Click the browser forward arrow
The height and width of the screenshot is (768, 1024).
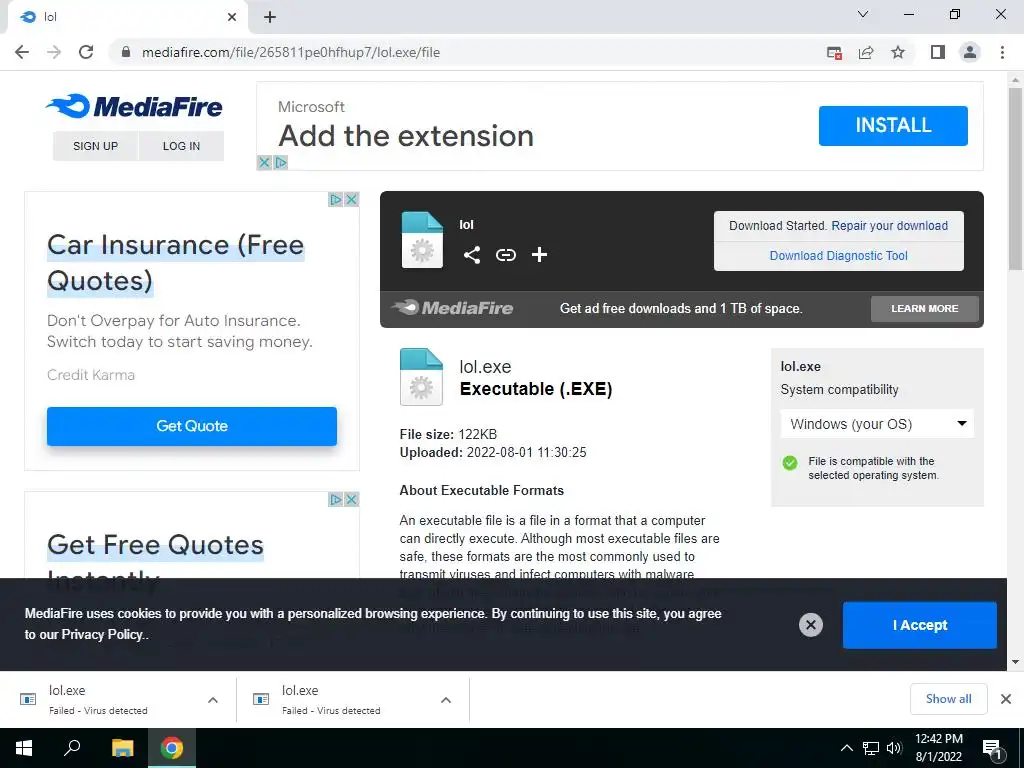coord(54,52)
